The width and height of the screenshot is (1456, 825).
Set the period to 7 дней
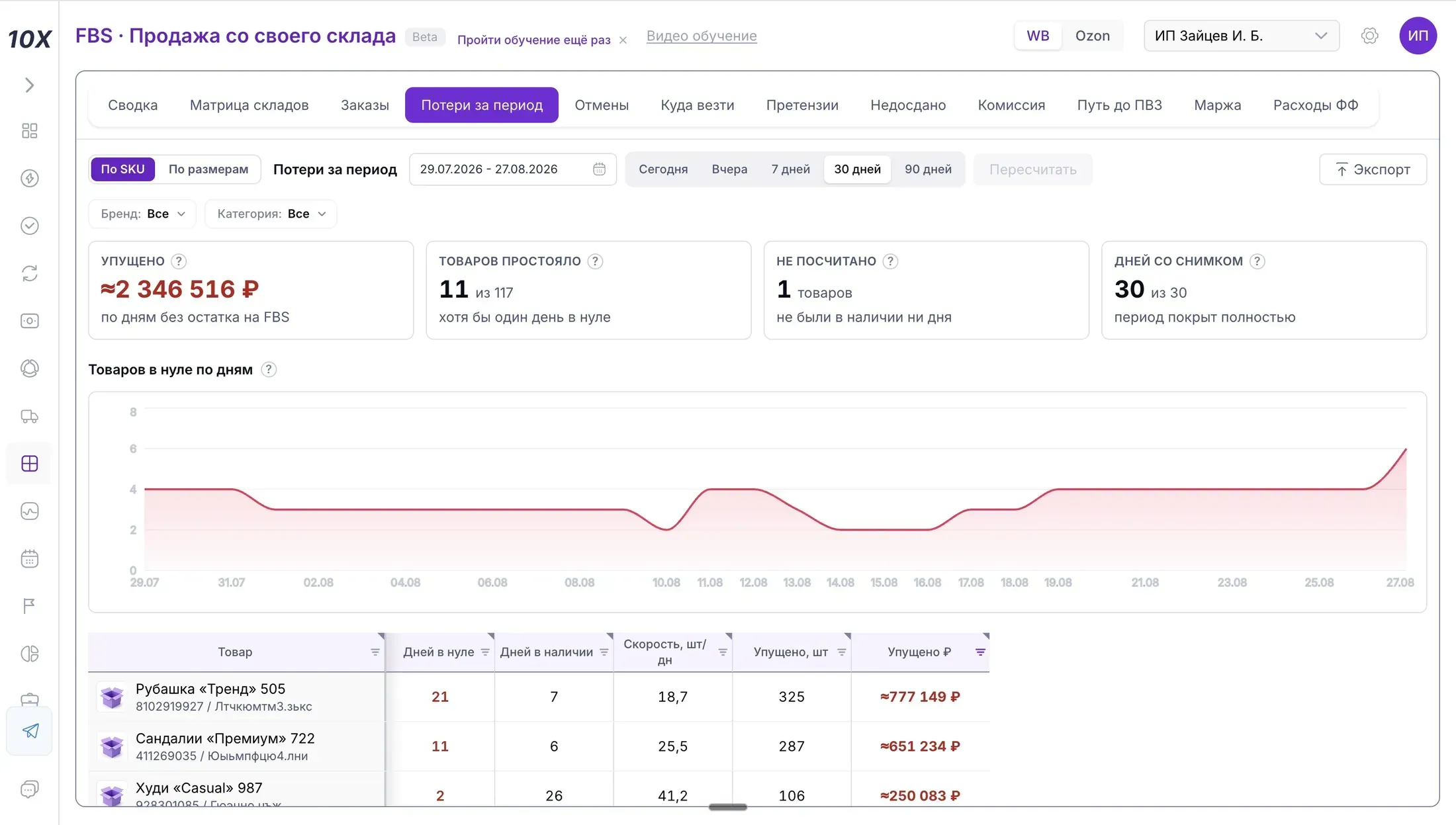pyautogui.click(x=790, y=169)
